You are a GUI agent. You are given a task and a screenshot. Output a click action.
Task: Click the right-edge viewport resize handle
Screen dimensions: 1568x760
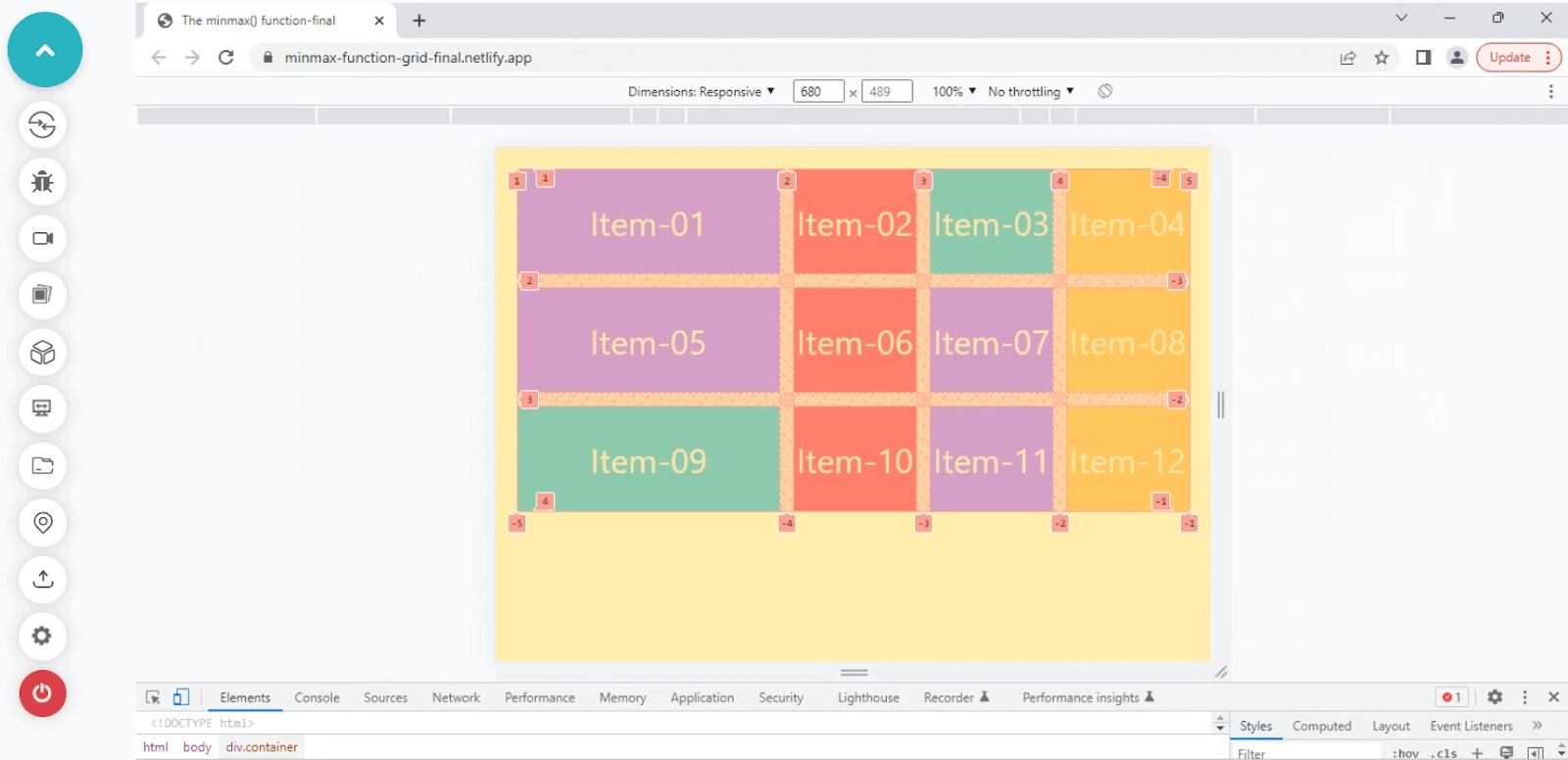click(1220, 404)
